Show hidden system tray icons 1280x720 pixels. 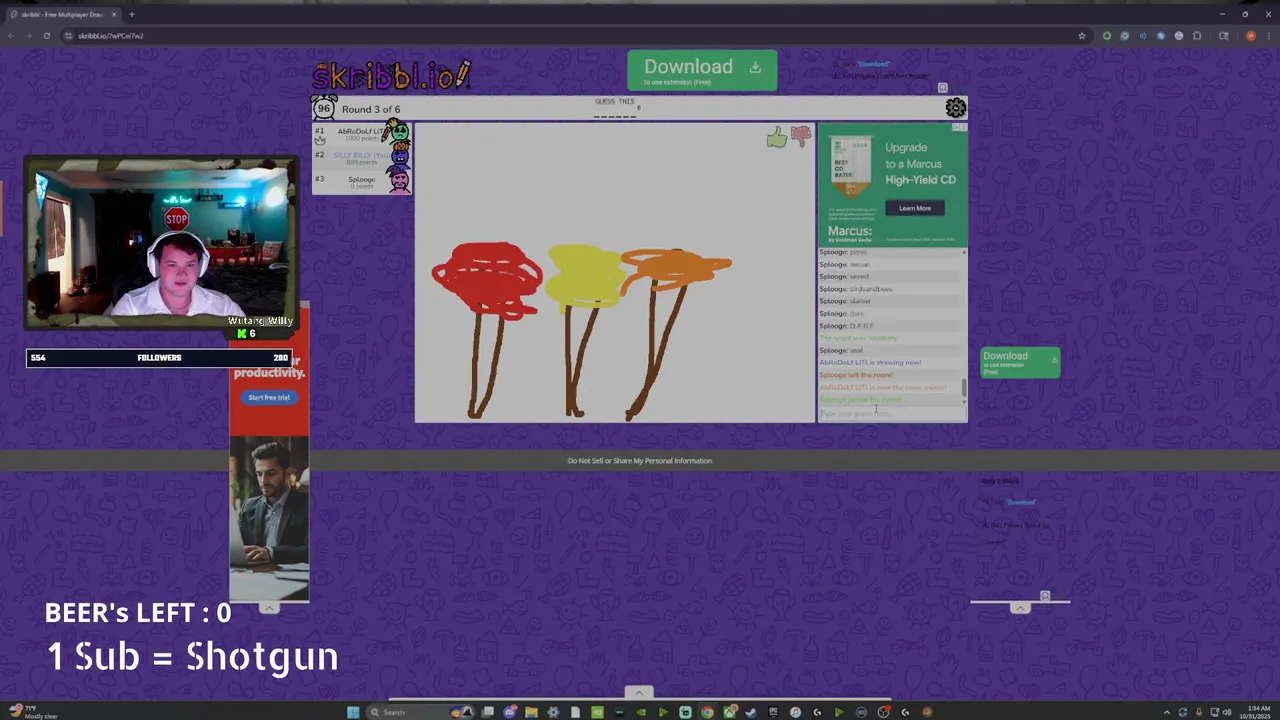[x=1166, y=712]
